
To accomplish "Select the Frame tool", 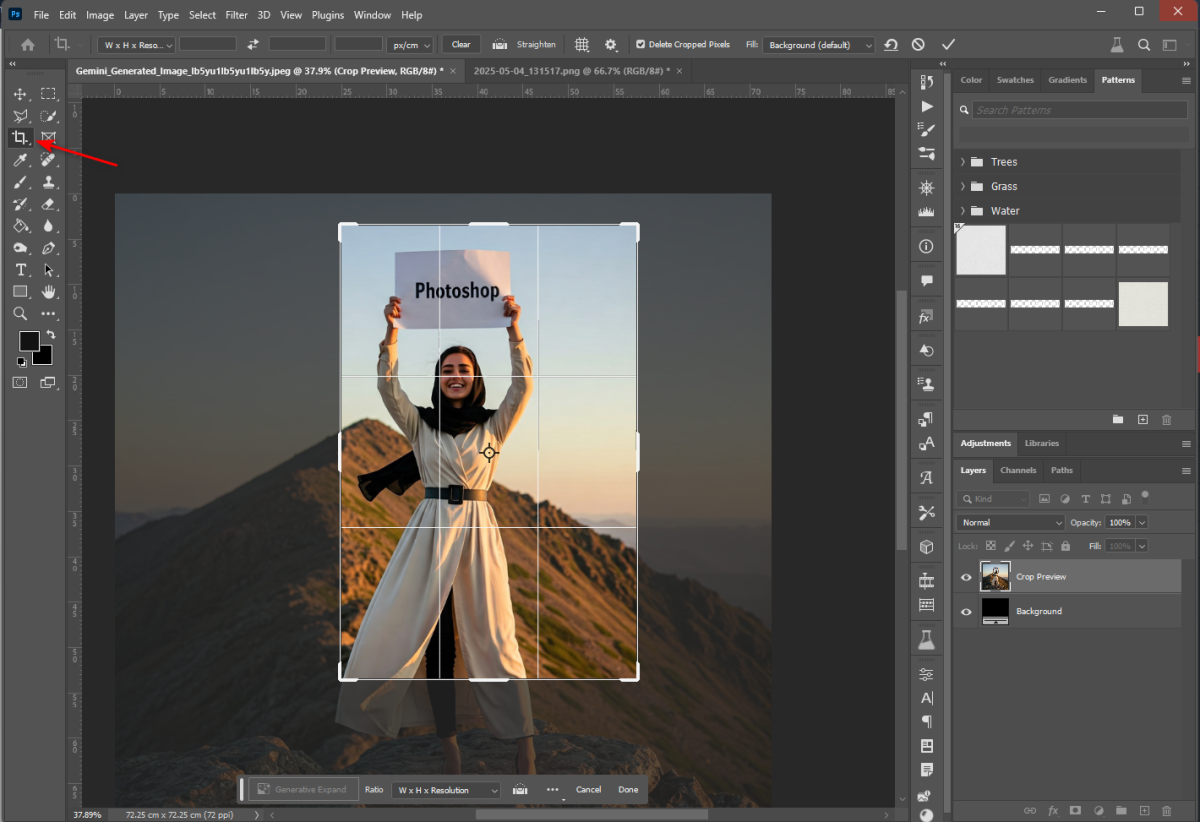I will click(48, 138).
